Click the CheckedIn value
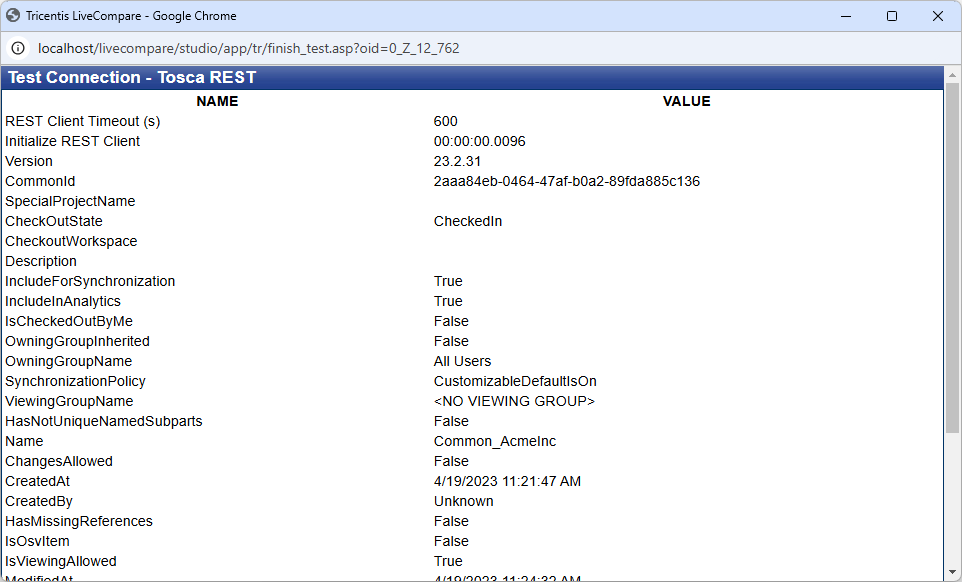Viewport: 962px width, 582px height. tap(468, 221)
